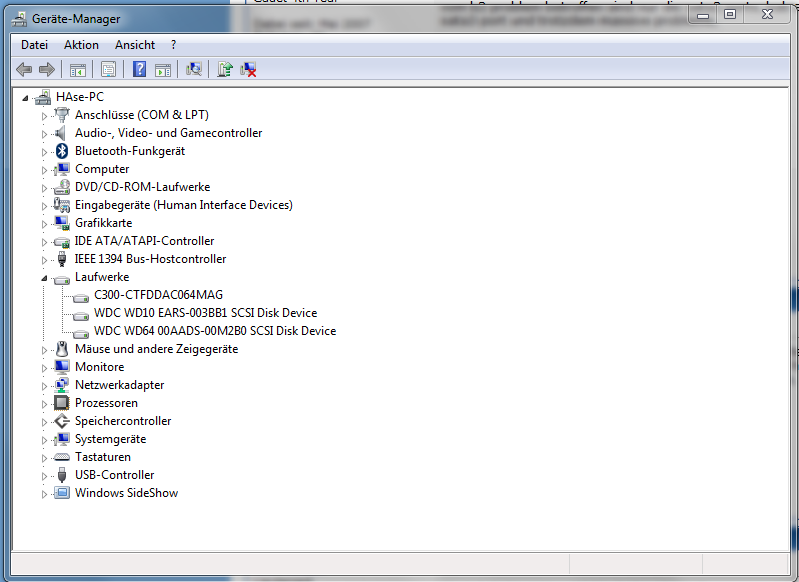Select the IEEE 1394 Bus-Hostcontroller label
Viewport: 799px width, 582px height.
150,259
